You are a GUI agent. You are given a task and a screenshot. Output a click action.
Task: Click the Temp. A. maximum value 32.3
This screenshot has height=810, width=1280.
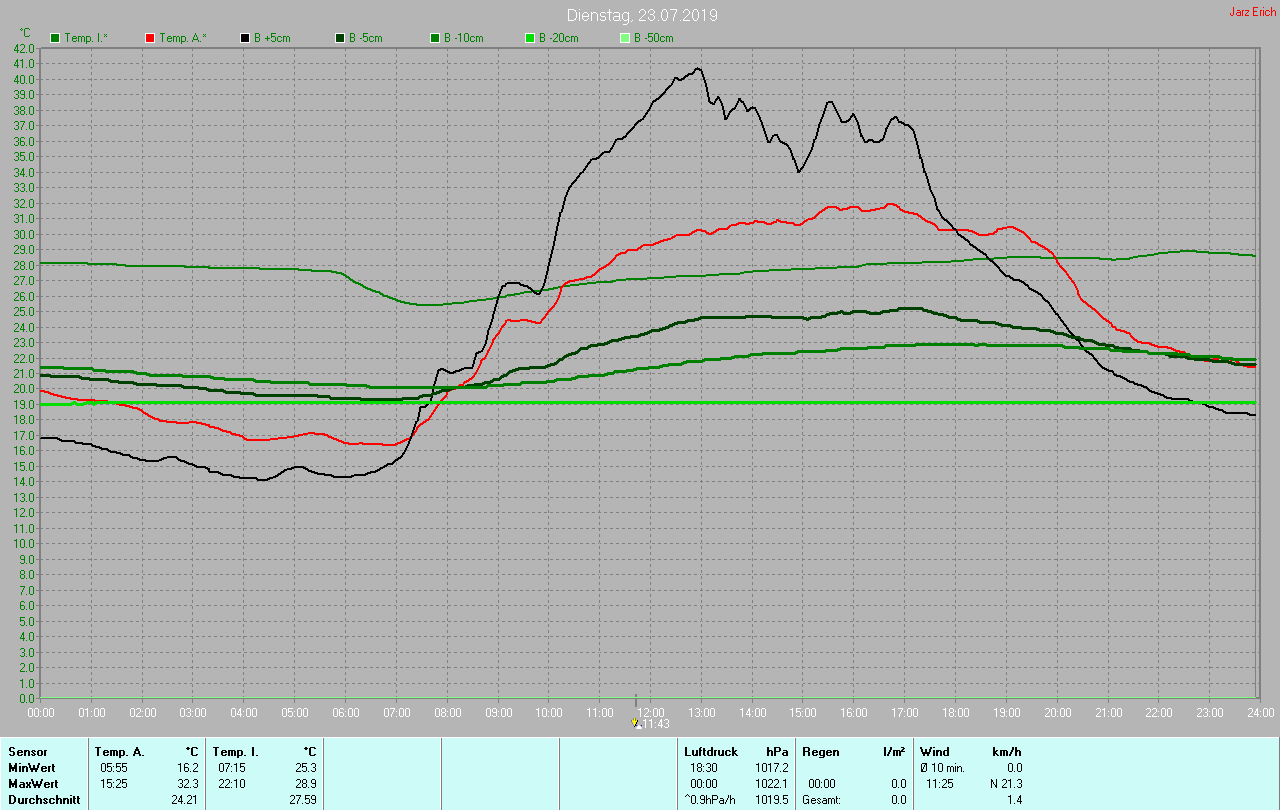coord(188,784)
